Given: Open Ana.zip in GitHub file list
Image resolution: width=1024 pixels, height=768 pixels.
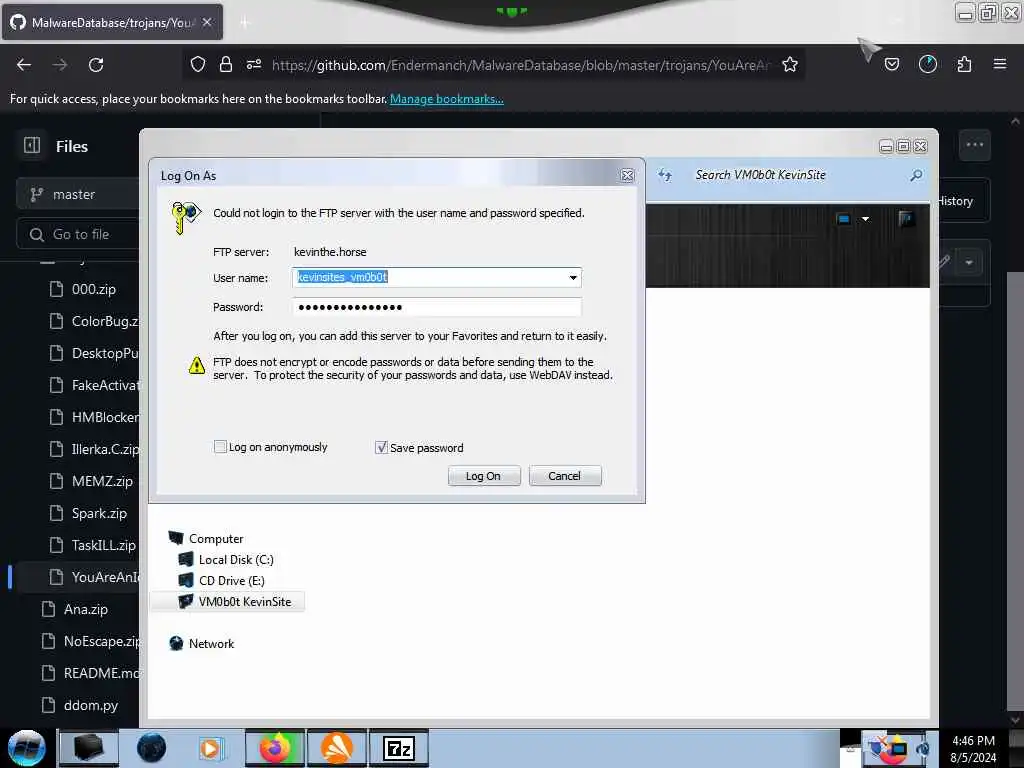Looking at the screenshot, I should tap(86, 609).
